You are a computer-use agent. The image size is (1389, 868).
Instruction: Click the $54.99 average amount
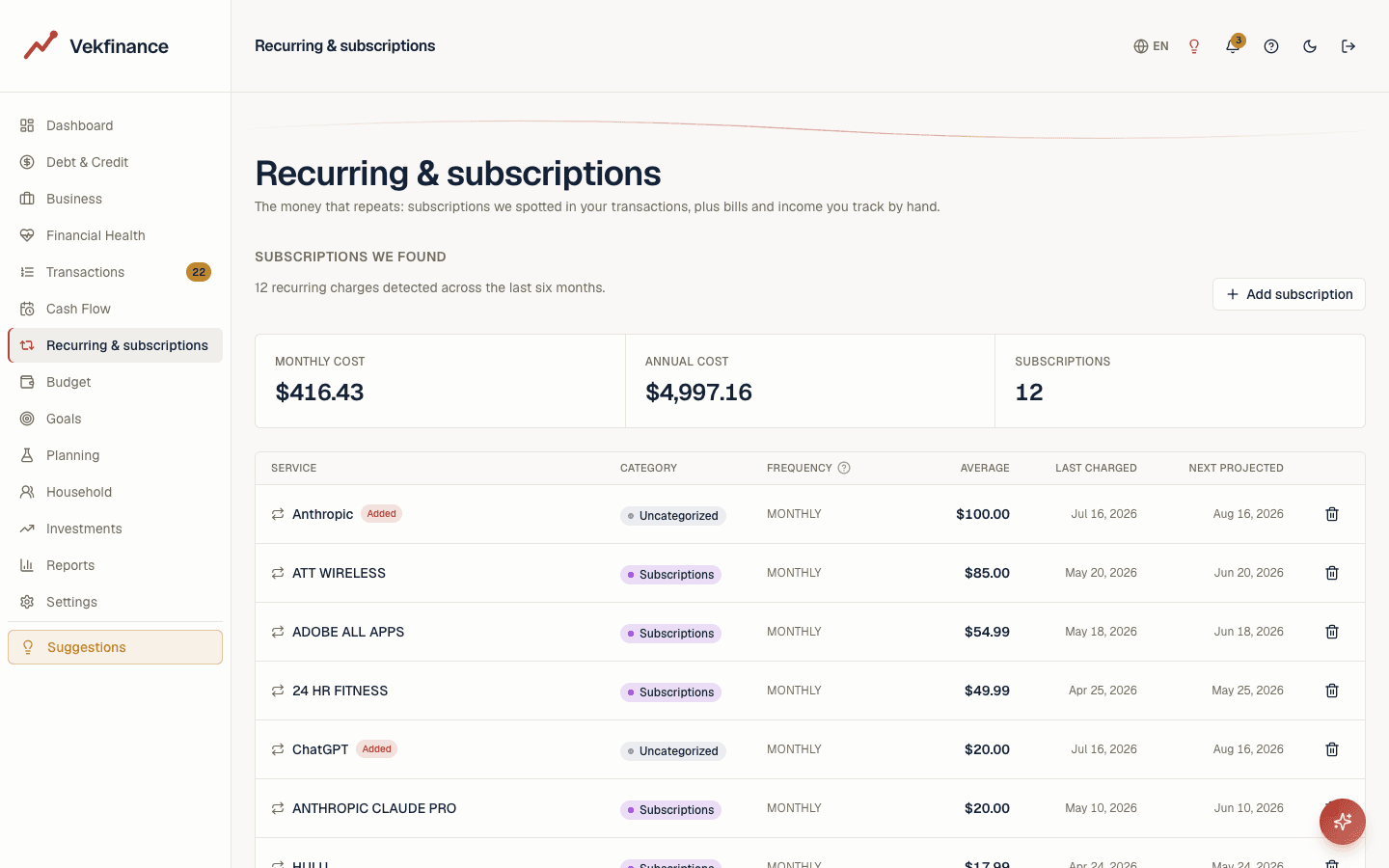coord(987,632)
